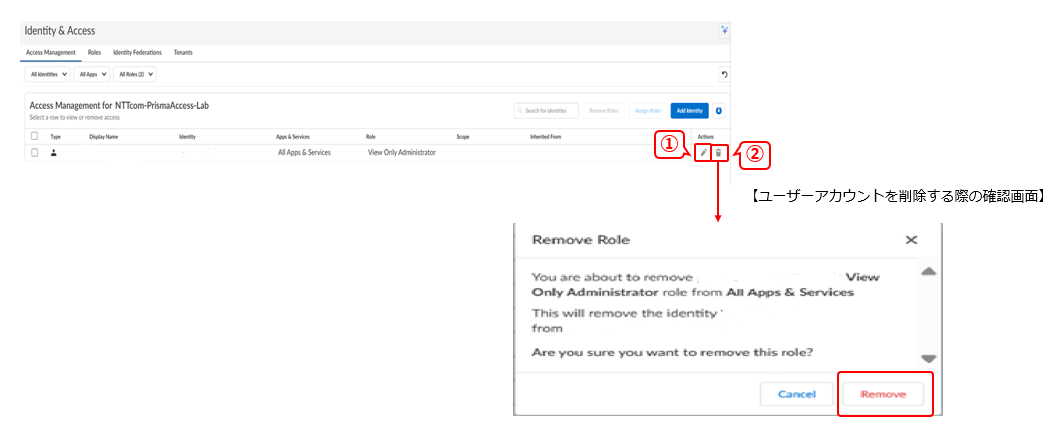The width and height of the screenshot is (1047, 424).
Task: Expand the All Apps dropdown filter
Action: tap(92, 74)
